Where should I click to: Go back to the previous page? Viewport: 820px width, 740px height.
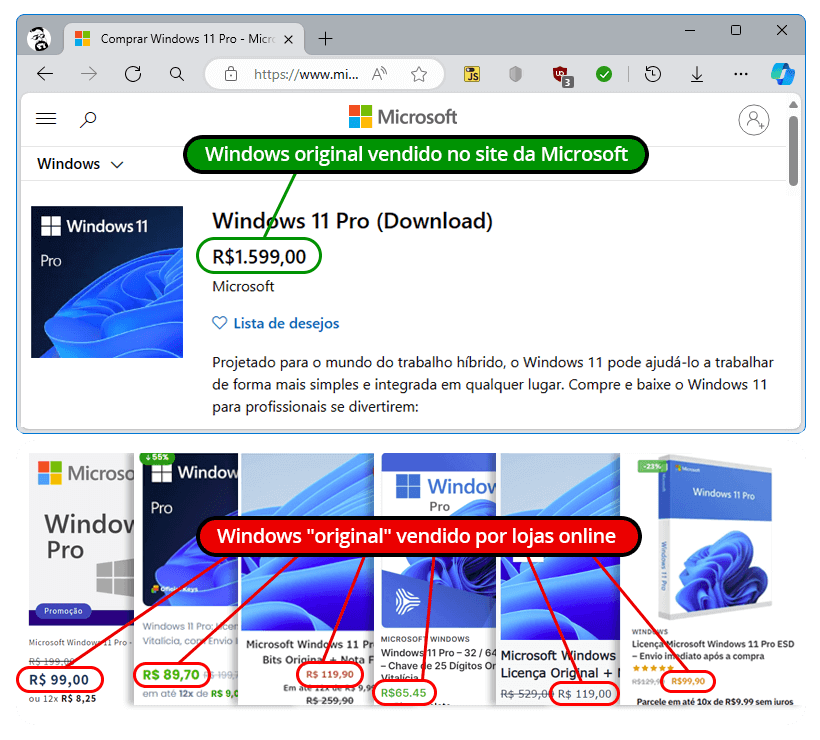pyautogui.click(x=45, y=74)
